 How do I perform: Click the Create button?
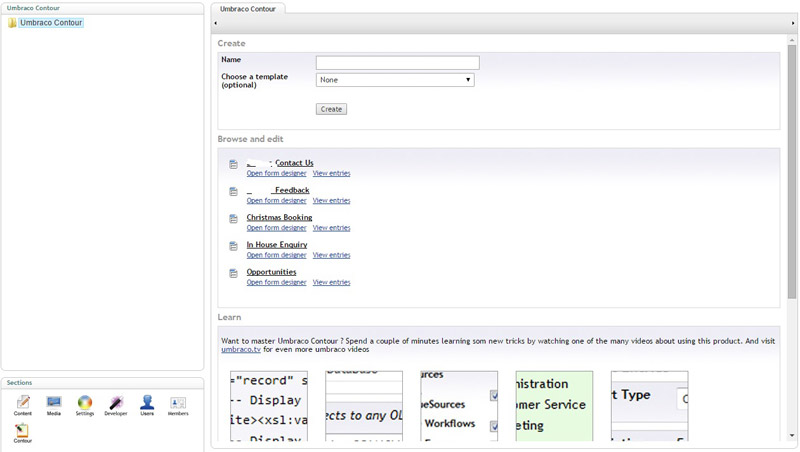click(331, 109)
